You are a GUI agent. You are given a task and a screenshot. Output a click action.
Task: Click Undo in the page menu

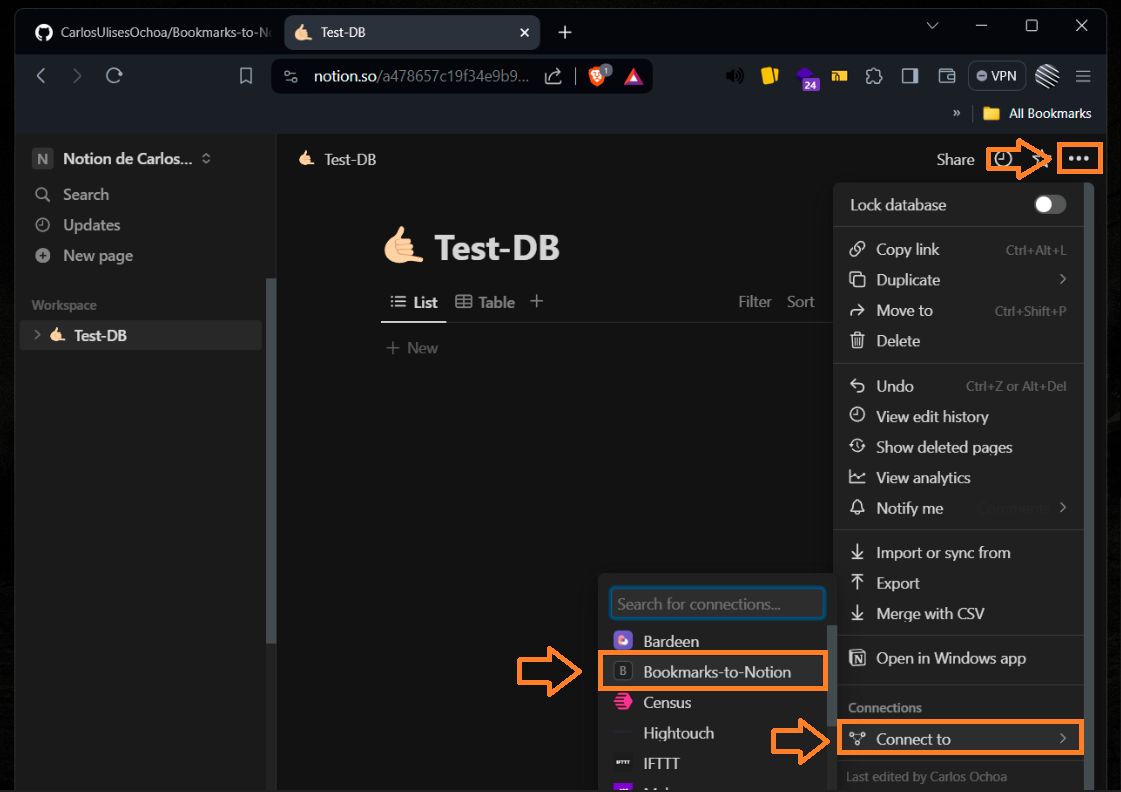point(958,386)
